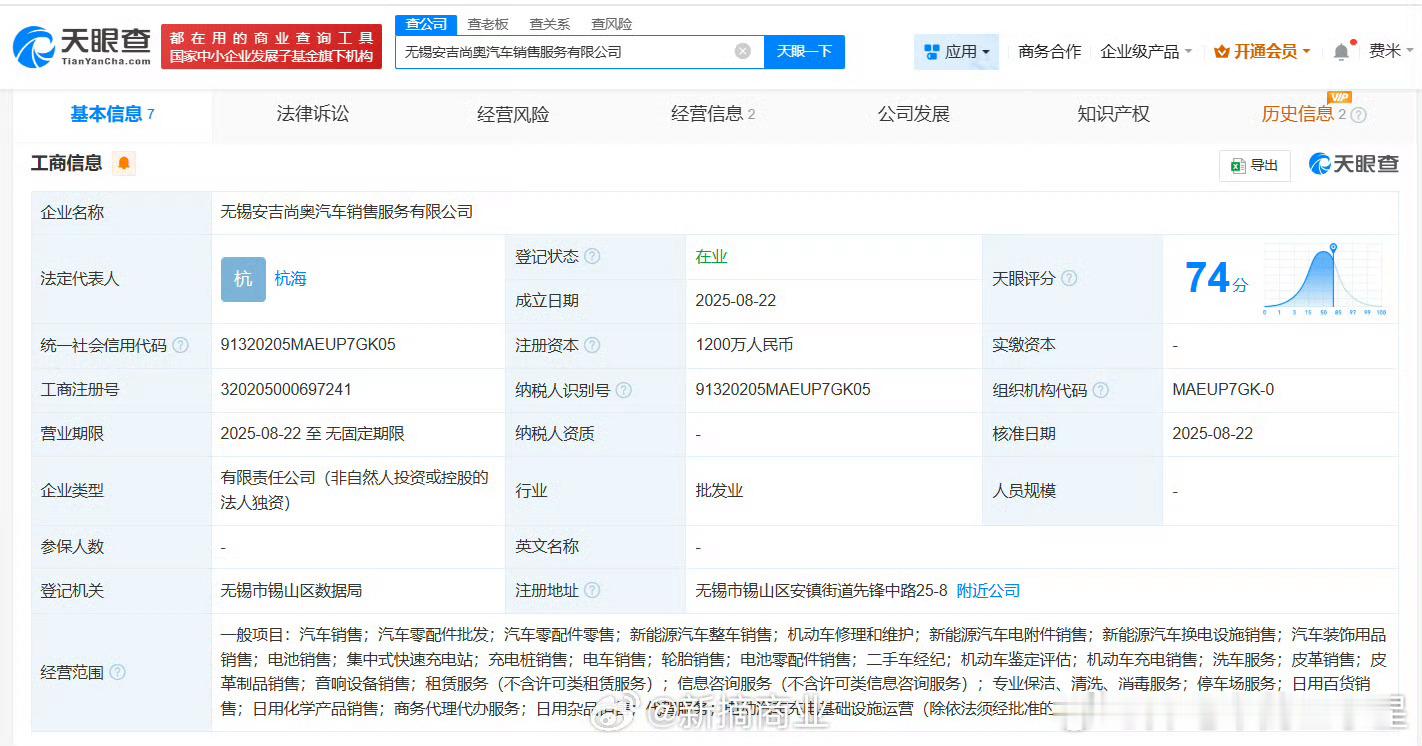The image size is (1422, 746).
Task: Open the 应用 dropdown menu
Action: tap(956, 51)
